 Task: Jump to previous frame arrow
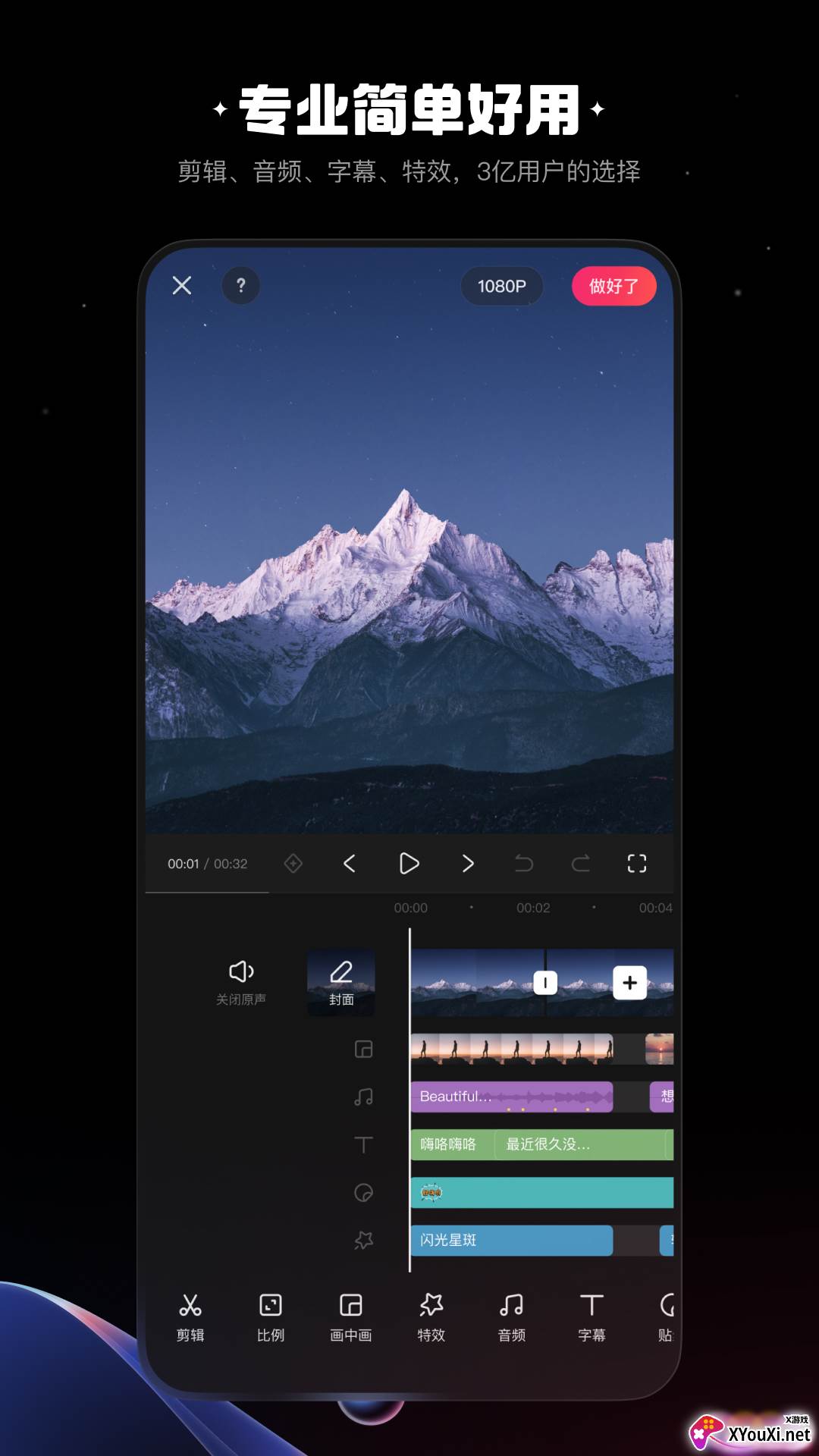click(350, 863)
